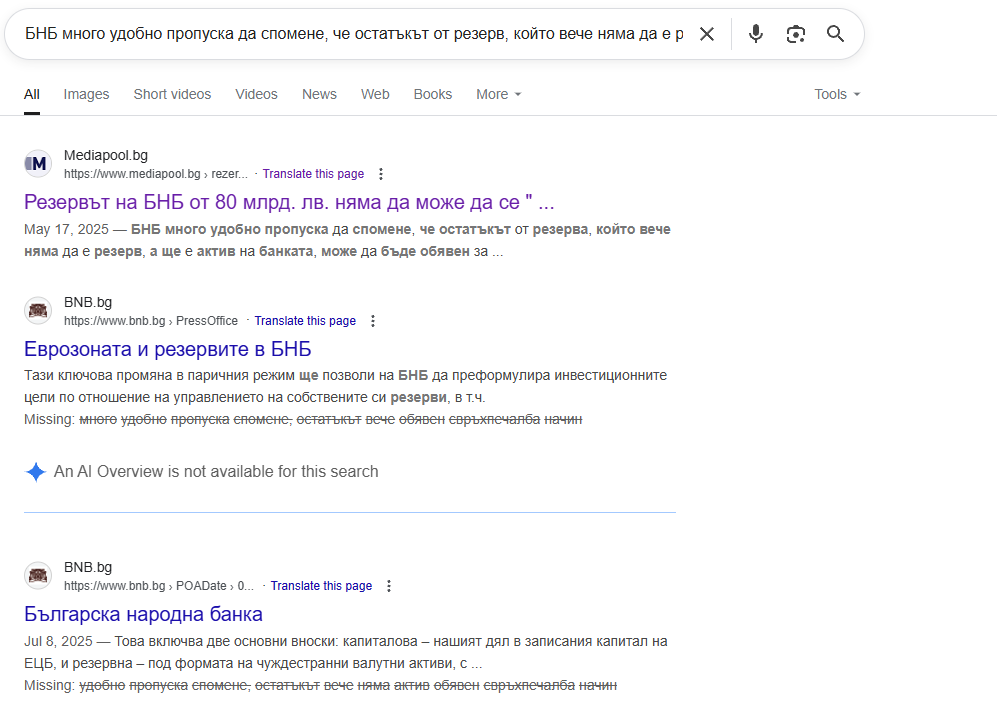Click the snippet starting 'Тази ключова промяна'
Viewport: 997px width, 726px height.
point(345,387)
